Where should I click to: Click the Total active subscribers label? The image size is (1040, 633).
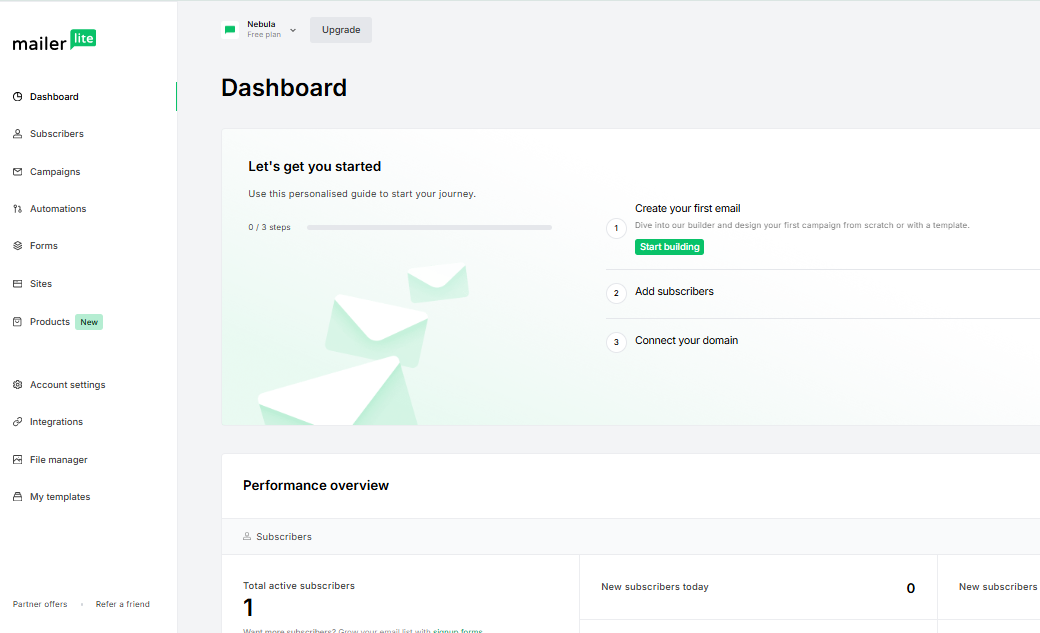click(x=298, y=586)
